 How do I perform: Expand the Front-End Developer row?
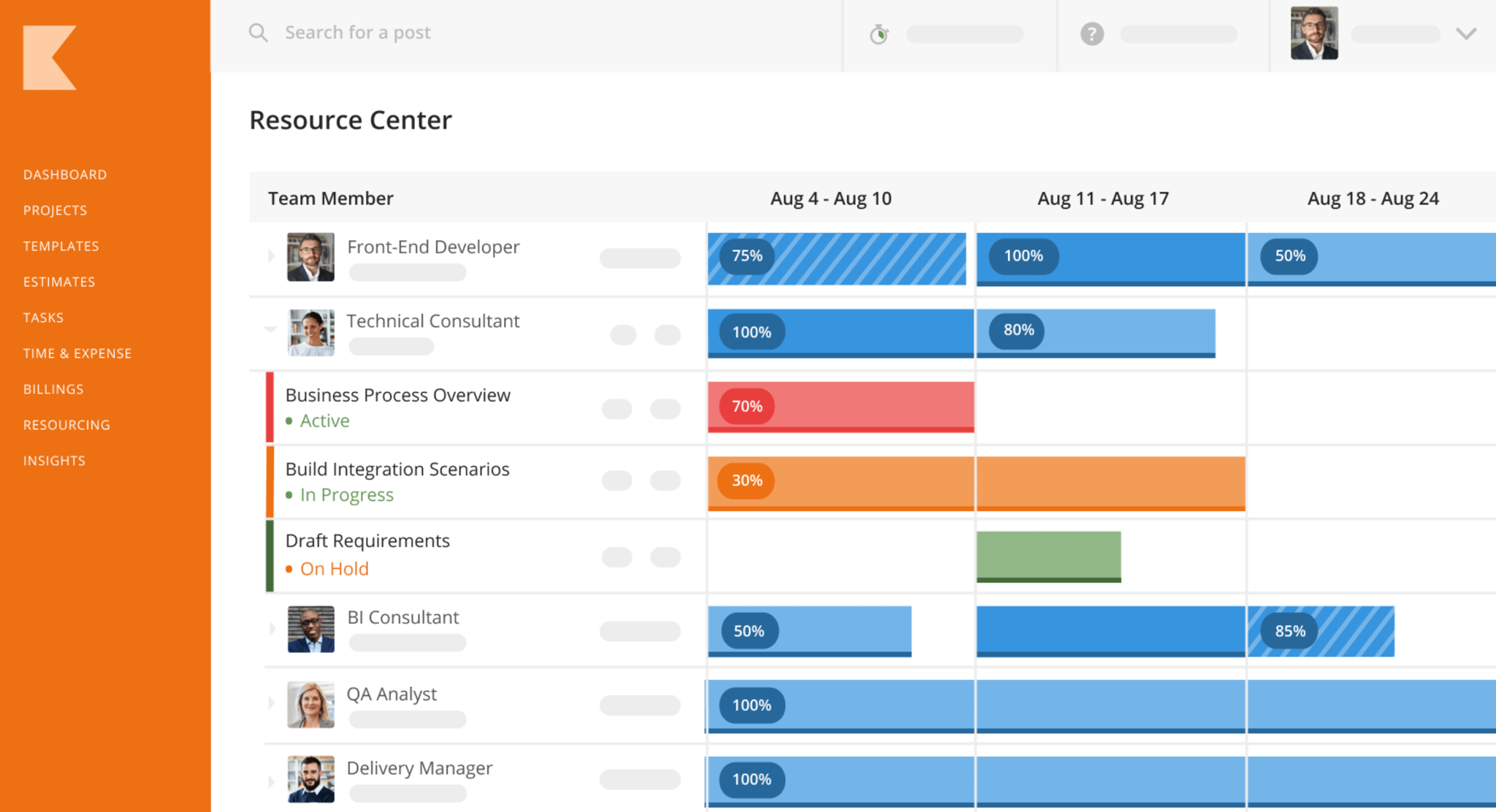[271, 256]
